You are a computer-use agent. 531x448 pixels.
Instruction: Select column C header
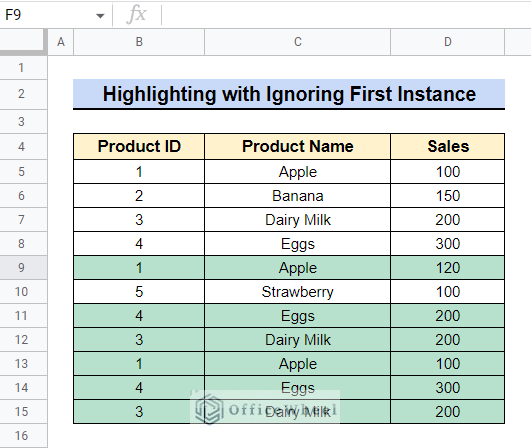point(297,42)
